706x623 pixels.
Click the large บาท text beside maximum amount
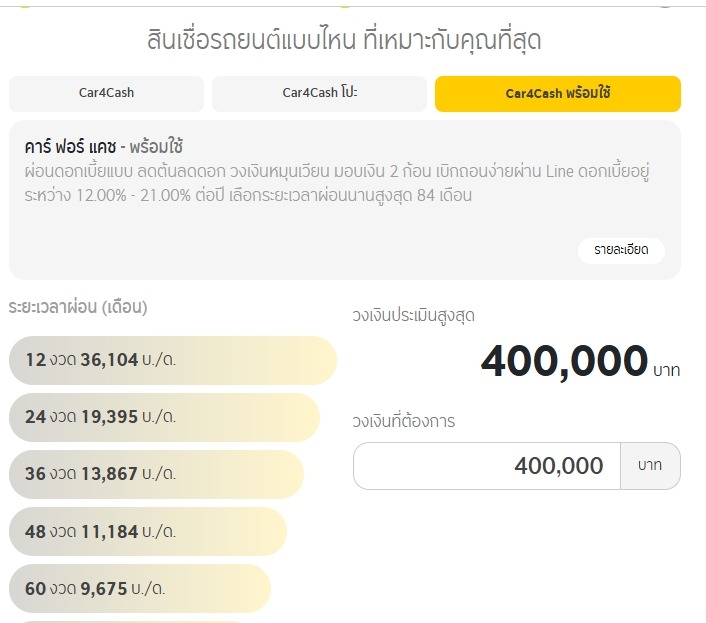point(666,370)
